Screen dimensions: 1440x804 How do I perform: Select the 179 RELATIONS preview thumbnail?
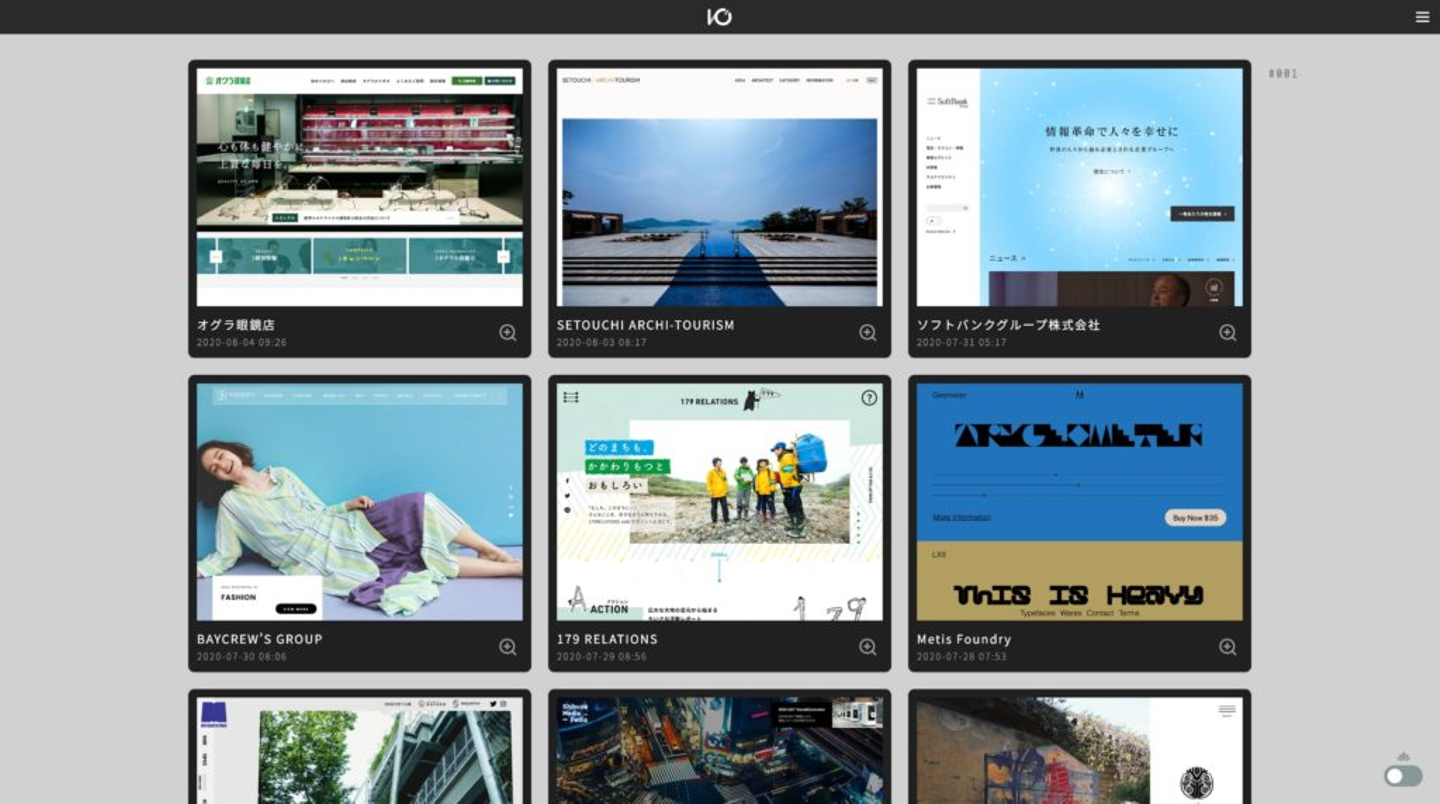[x=720, y=502]
